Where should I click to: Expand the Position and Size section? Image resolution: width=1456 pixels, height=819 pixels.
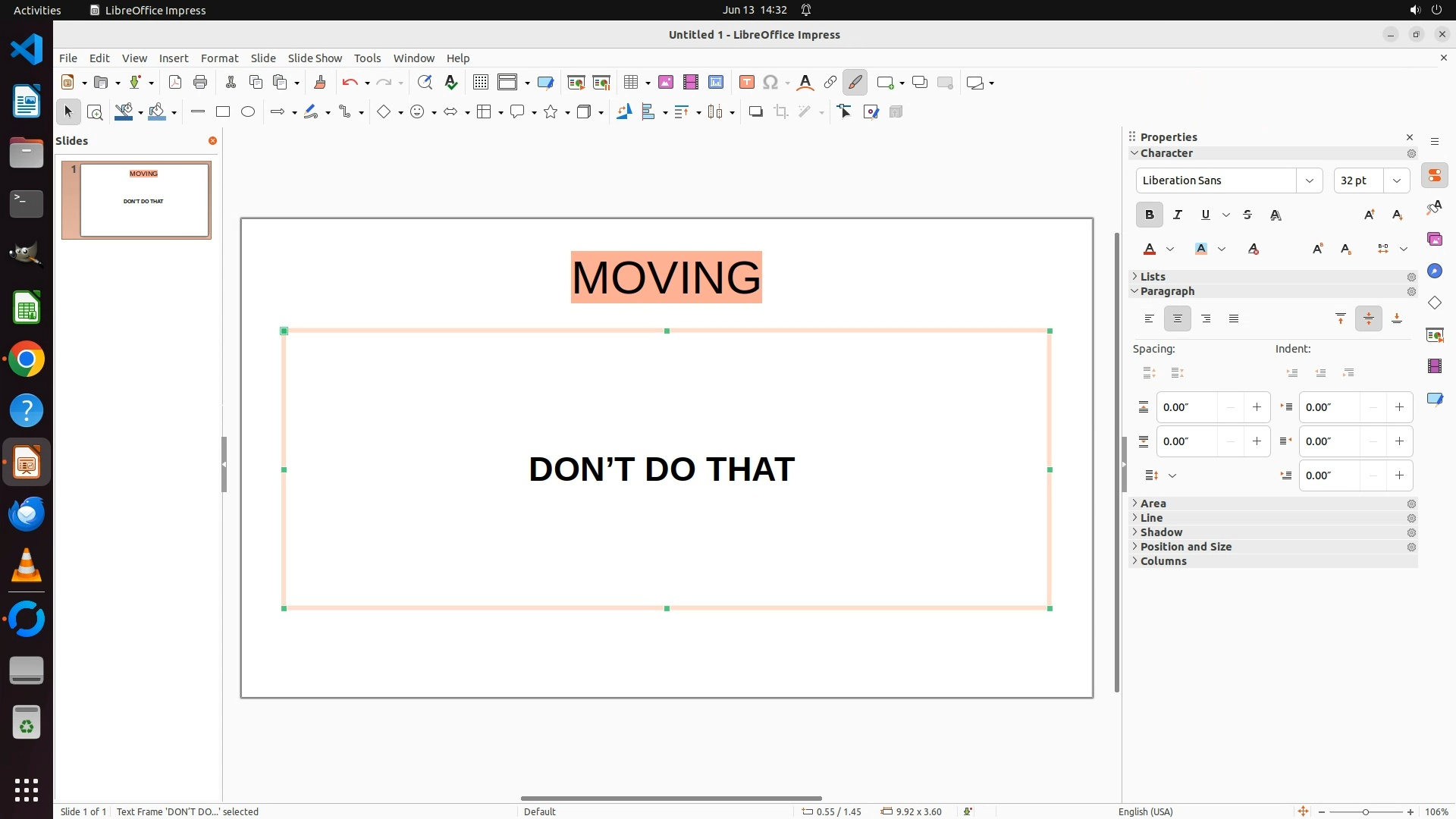click(1185, 547)
